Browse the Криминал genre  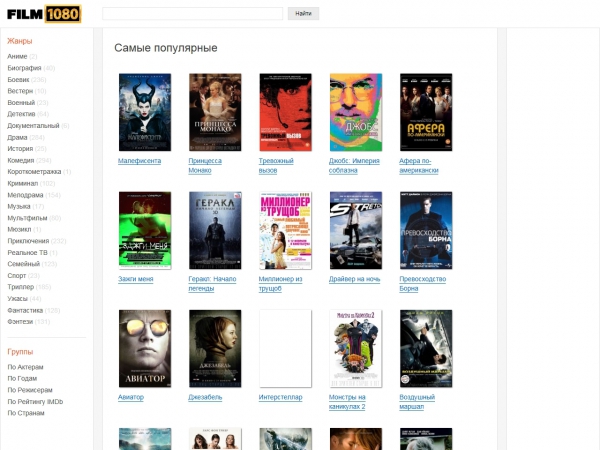pyautogui.click(x=23, y=183)
